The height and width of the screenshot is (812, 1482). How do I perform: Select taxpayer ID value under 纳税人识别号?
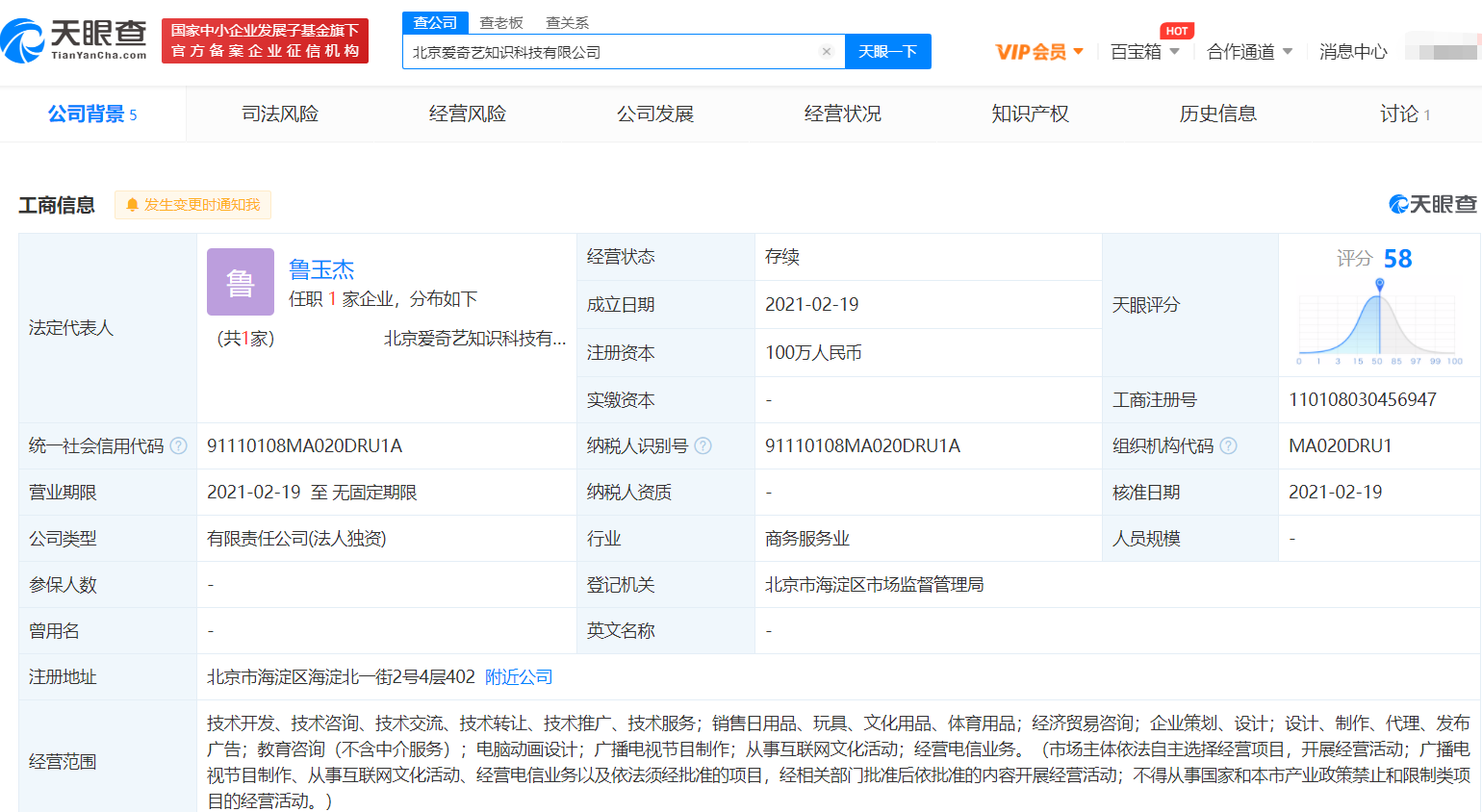click(862, 446)
